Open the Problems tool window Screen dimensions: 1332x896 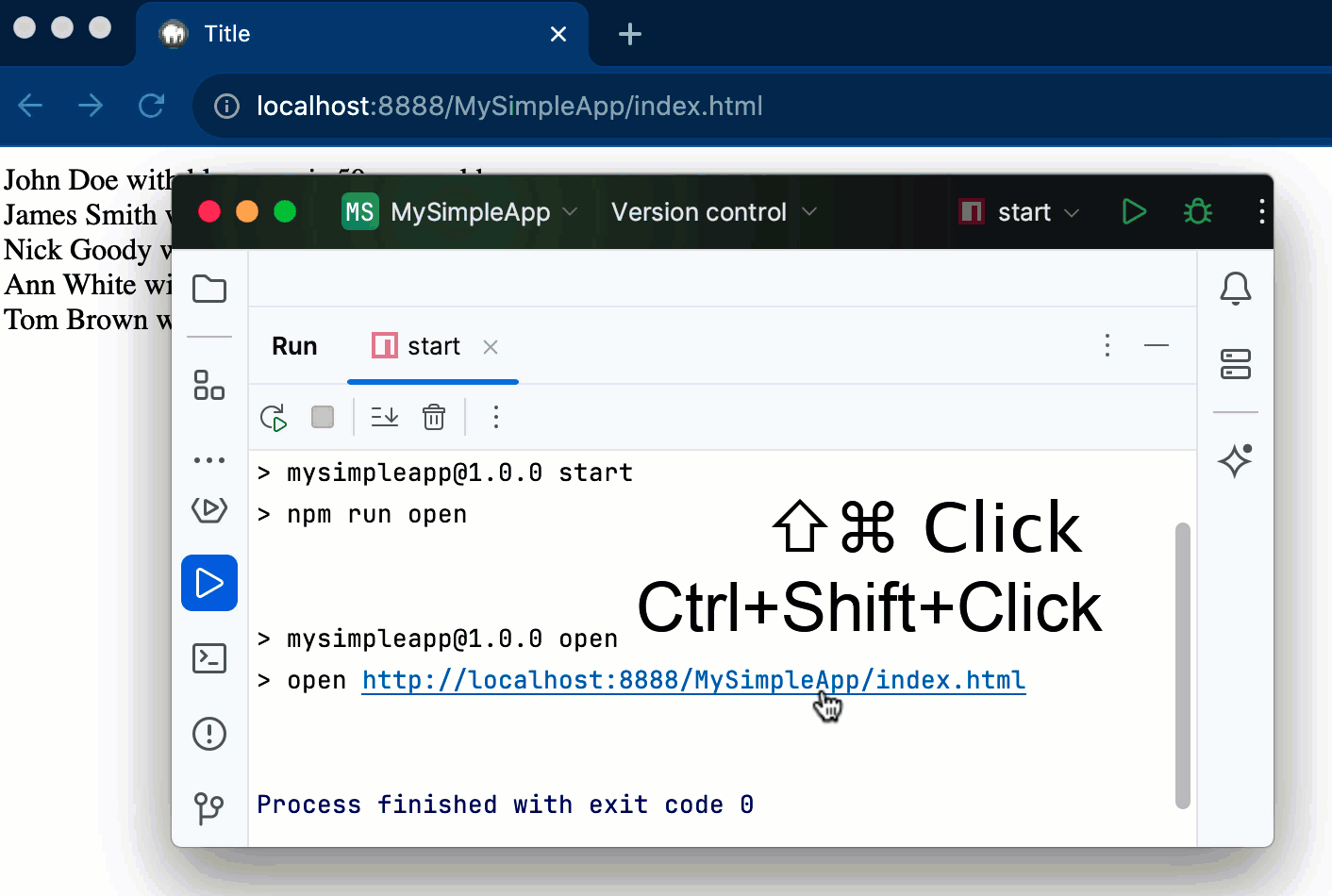pyautogui.click(x=209, y=734)
